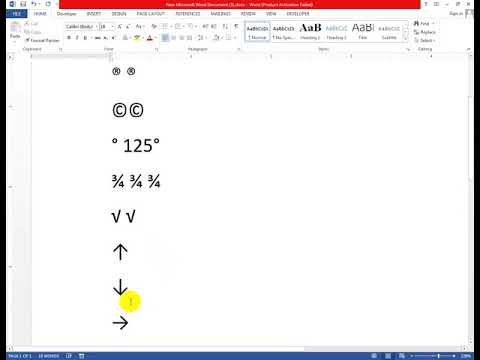Expand highlight color dropdown arrow
This screenshot has width=480, height=360.
142,38
